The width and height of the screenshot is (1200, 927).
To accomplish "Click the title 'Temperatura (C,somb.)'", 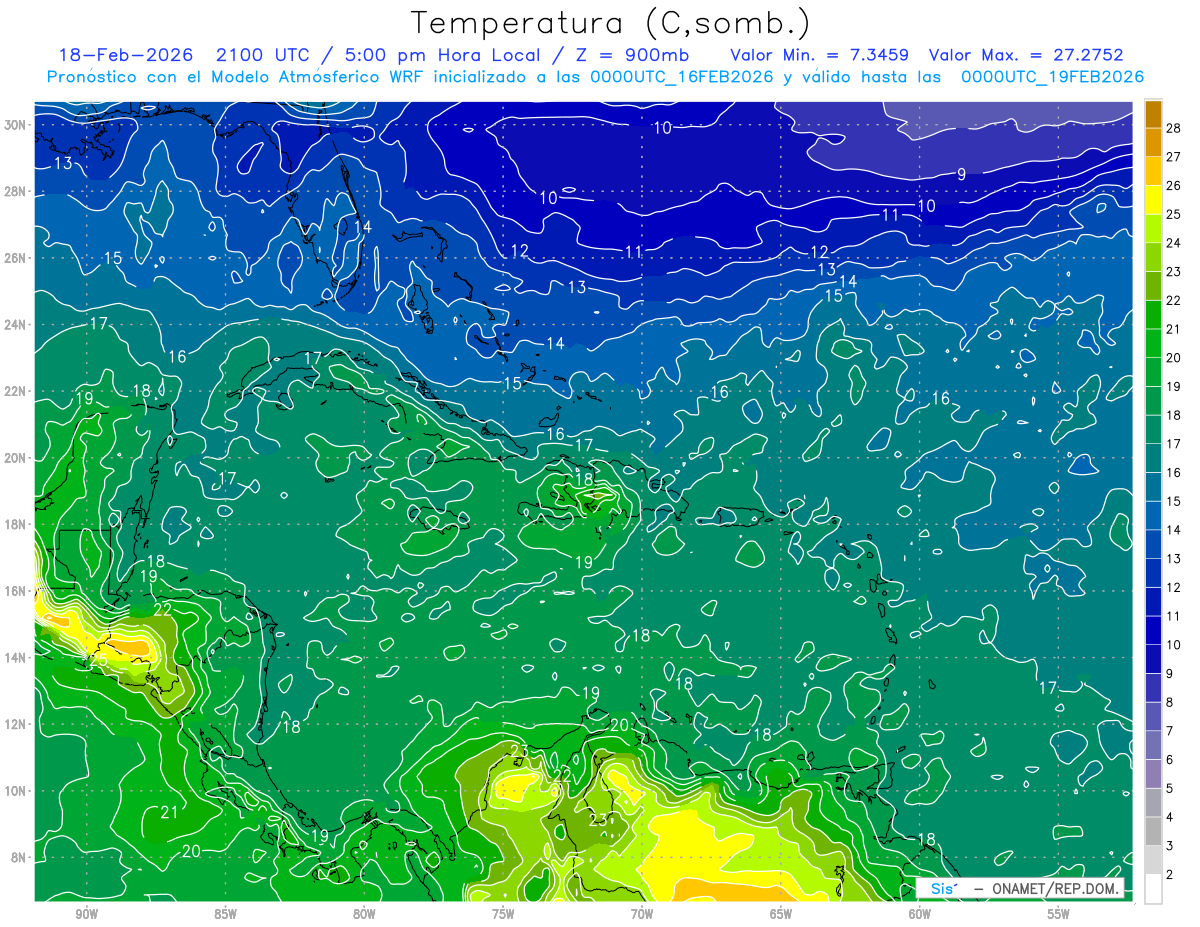I will pos(610,23).
